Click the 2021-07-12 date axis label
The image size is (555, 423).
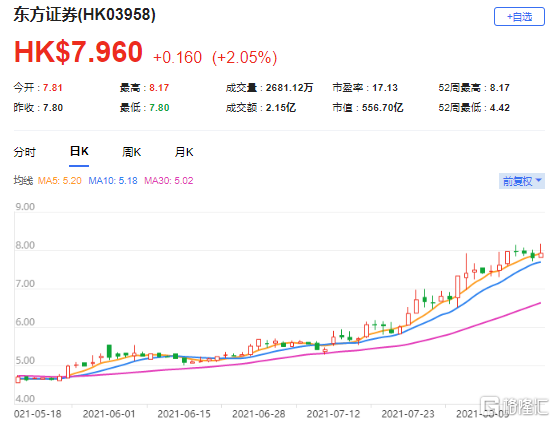click(333, 414)
